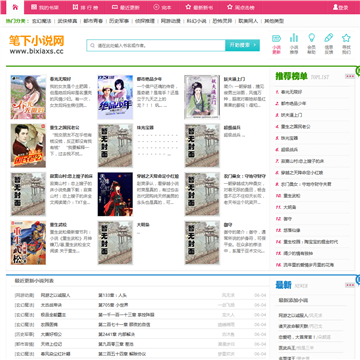The width and height of the screenshot is (360, 360).
Task: Click the 笔下小说网 site logo
Action: pyautogui.click(x=37, y=45)
